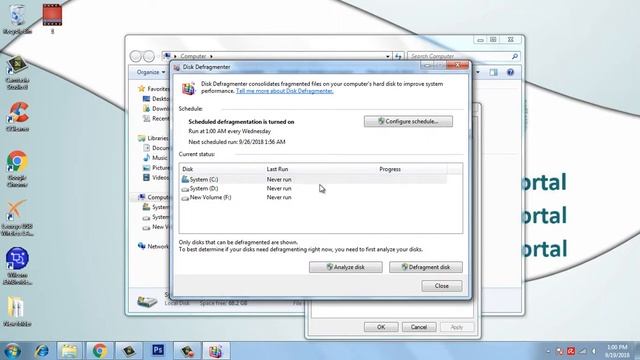Viewport: 640px width, 360px height.
Task: Click the network icon in system tray
Action: coord(583,351)
